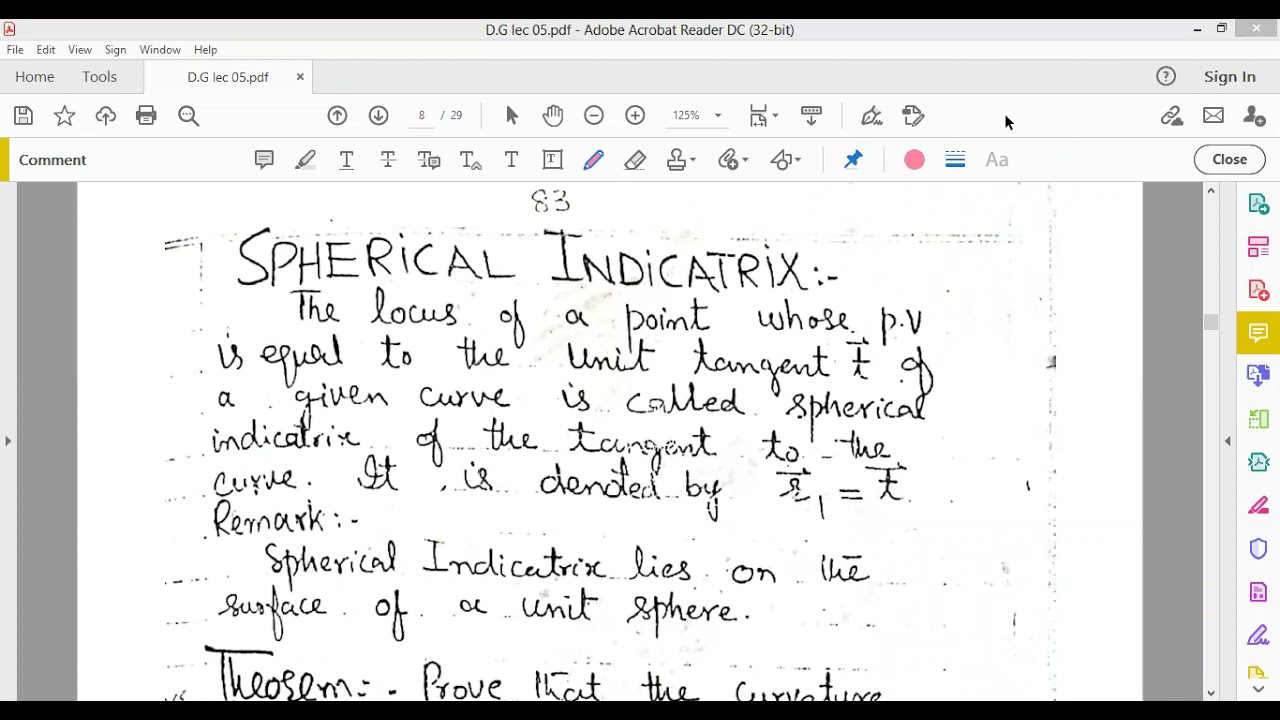Viewport: 1280px width, 720px height.
Task: Go to the previous page
Action: (337, 116)
